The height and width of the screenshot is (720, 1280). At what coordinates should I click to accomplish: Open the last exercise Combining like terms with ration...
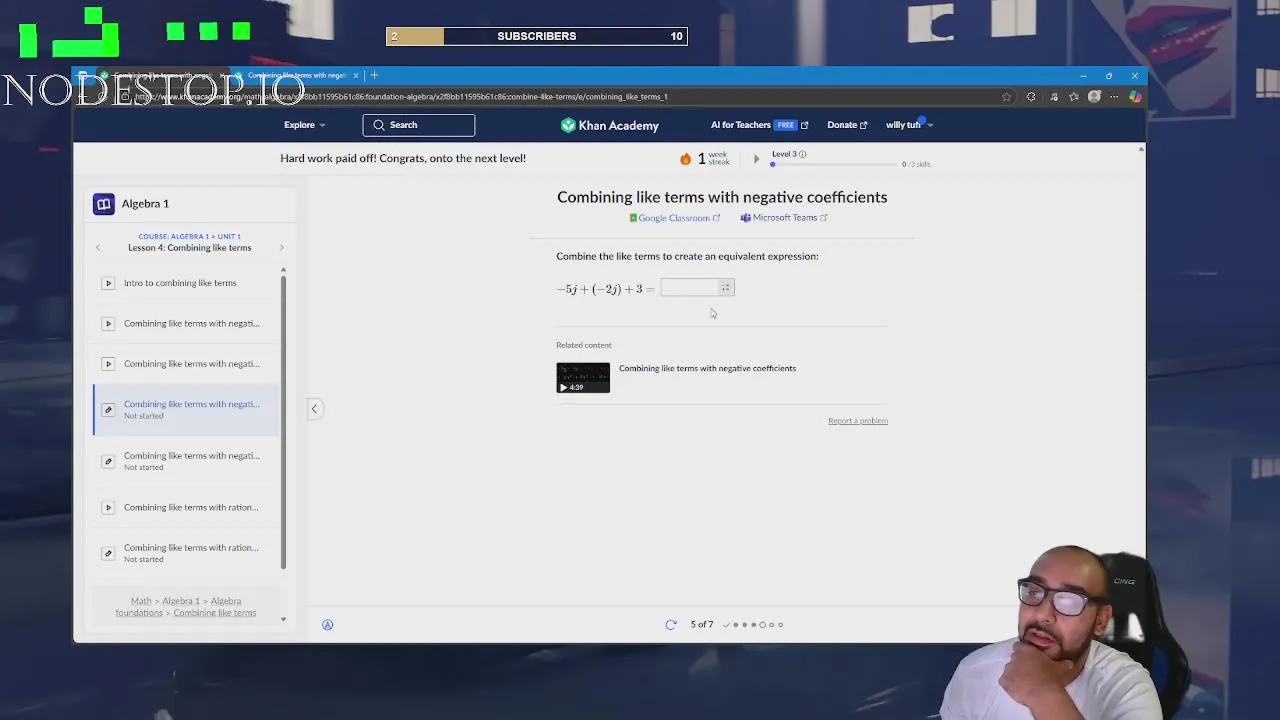click(186, 552)
